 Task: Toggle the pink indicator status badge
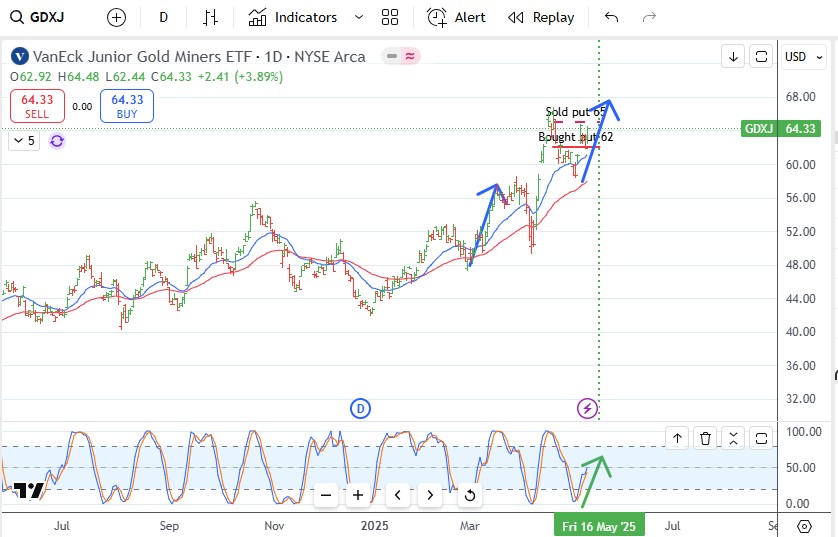click(x=410, y=56)
